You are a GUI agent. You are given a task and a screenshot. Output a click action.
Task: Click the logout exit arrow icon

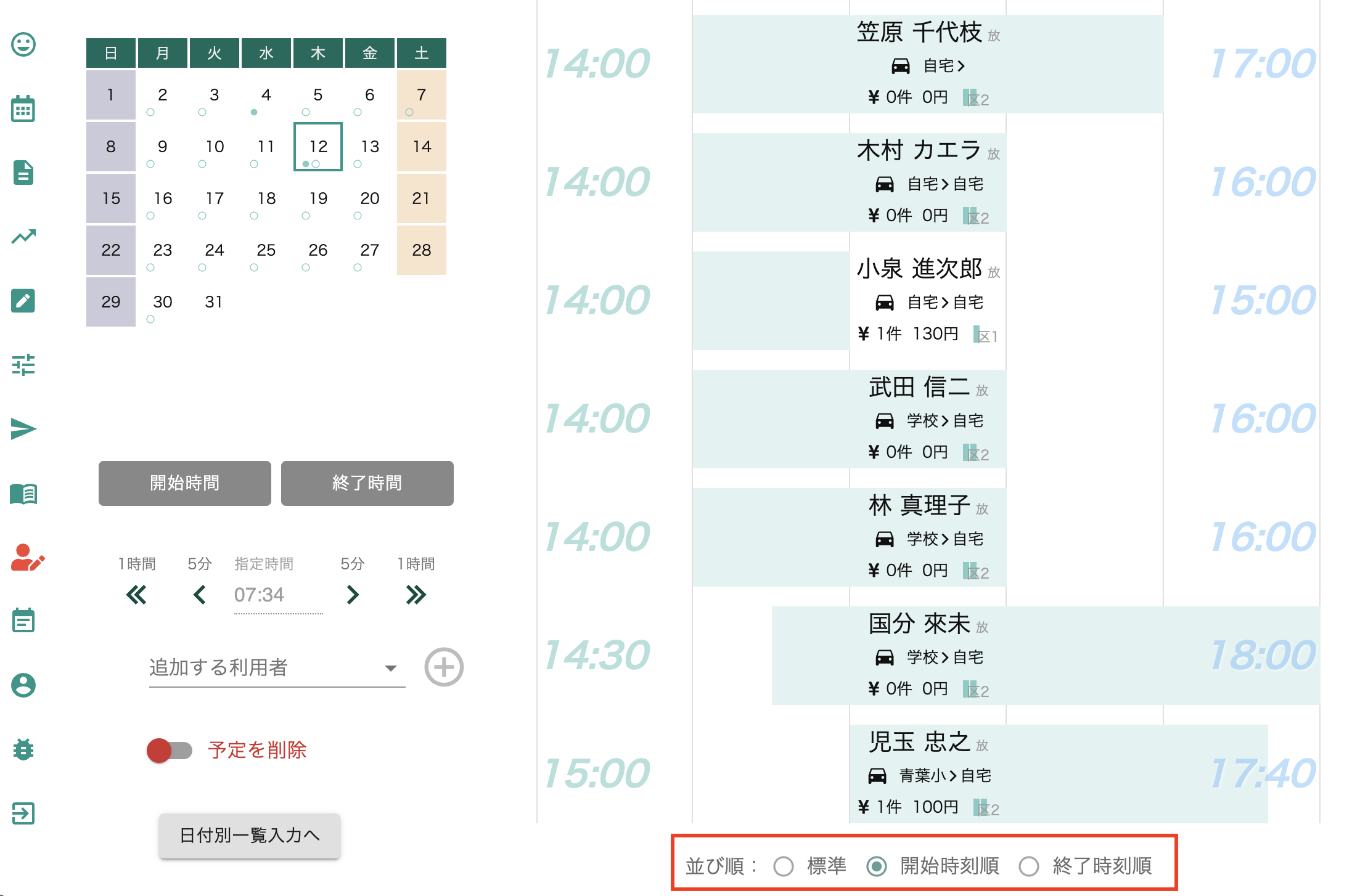click(23, 813)
